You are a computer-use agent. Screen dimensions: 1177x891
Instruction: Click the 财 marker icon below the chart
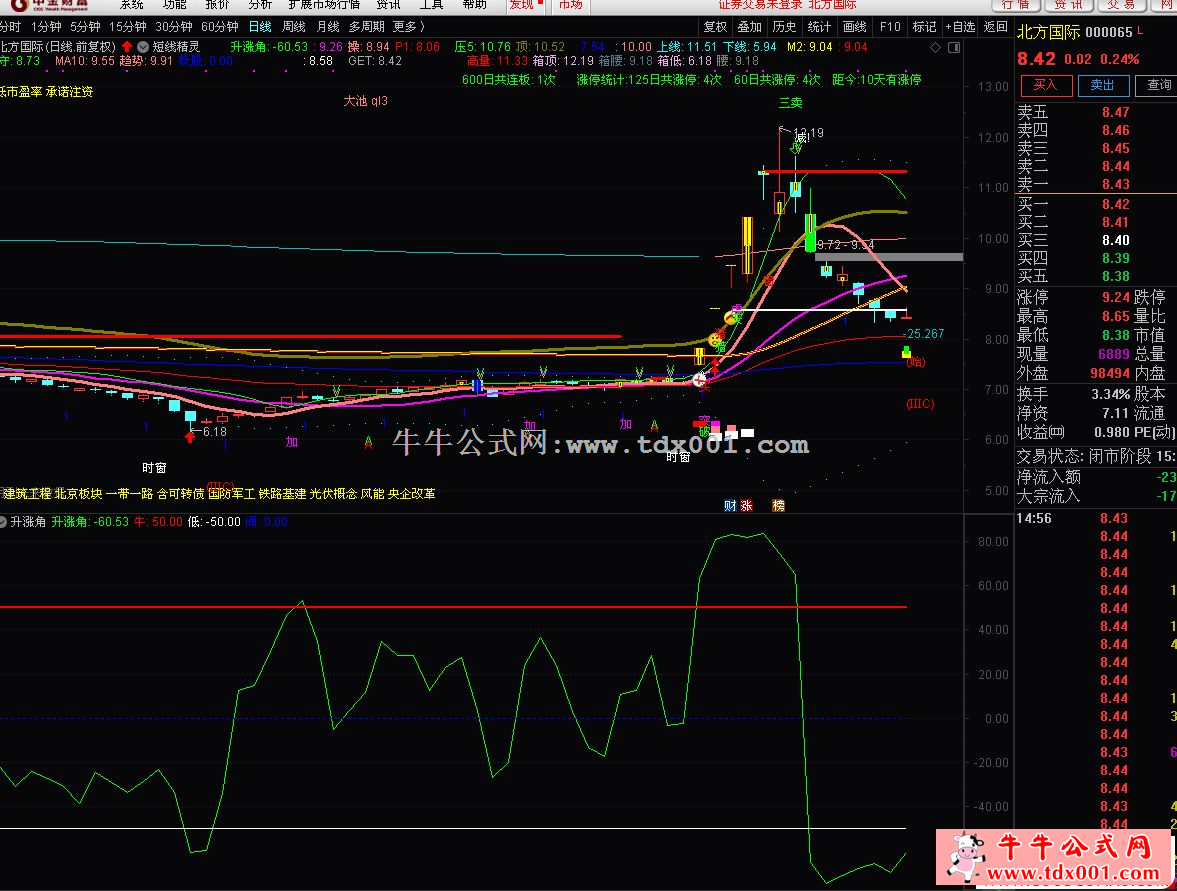point(730,505)
